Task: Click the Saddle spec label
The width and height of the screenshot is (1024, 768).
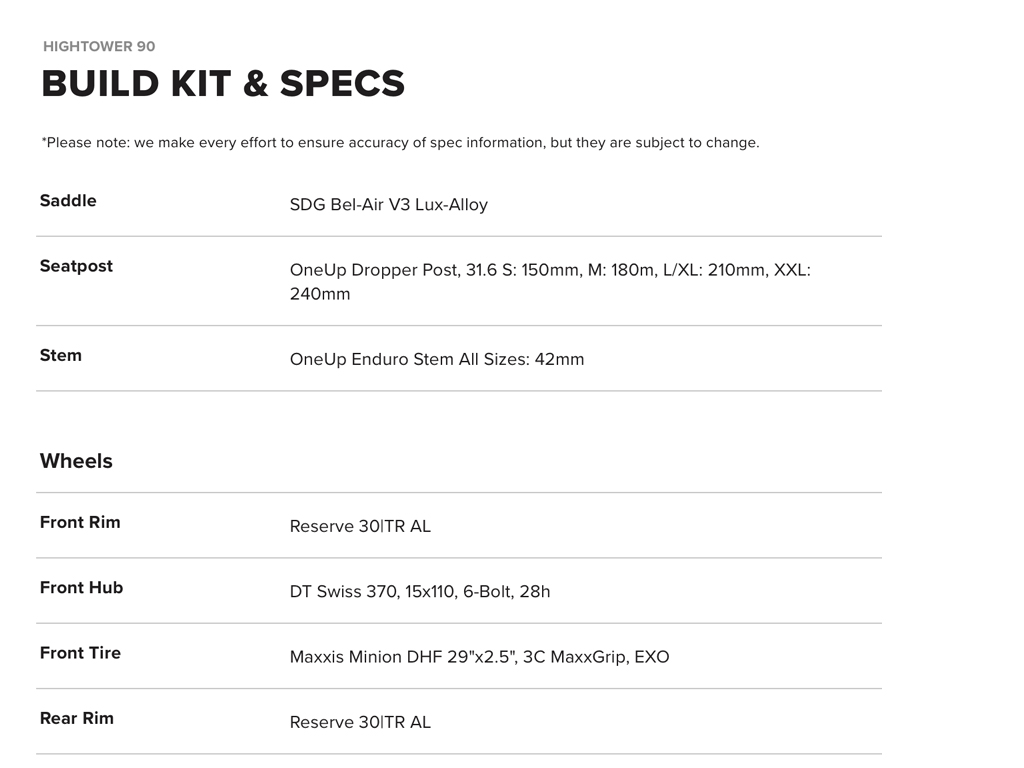Action: tap(68, 201)
